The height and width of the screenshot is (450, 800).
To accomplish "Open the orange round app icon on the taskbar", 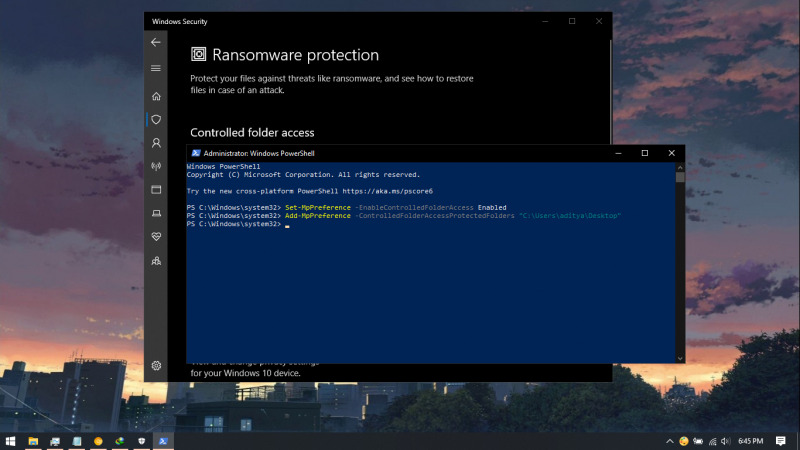I will tap(98, 441).
